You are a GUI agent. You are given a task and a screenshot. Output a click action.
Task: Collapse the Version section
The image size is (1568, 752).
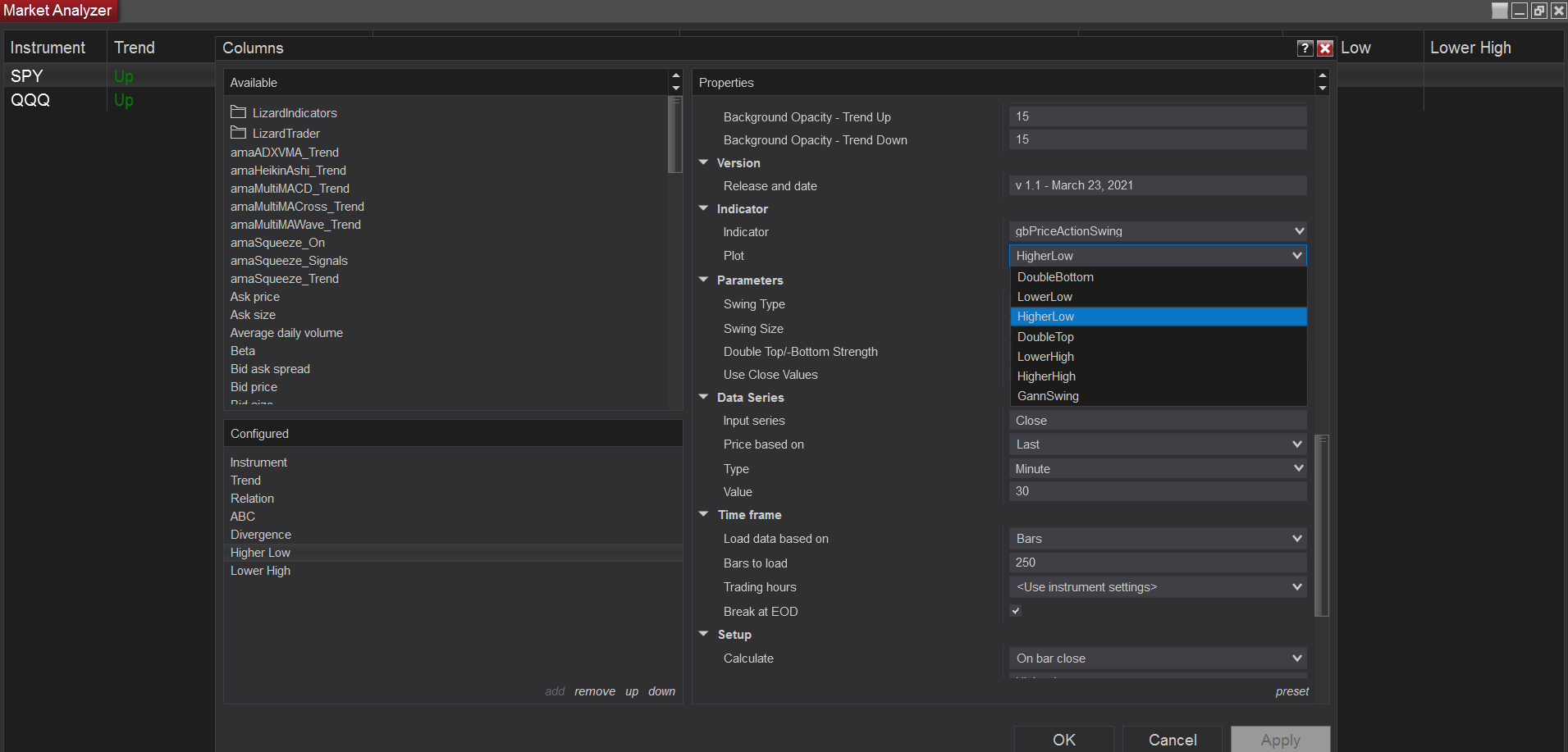point(703,162)
